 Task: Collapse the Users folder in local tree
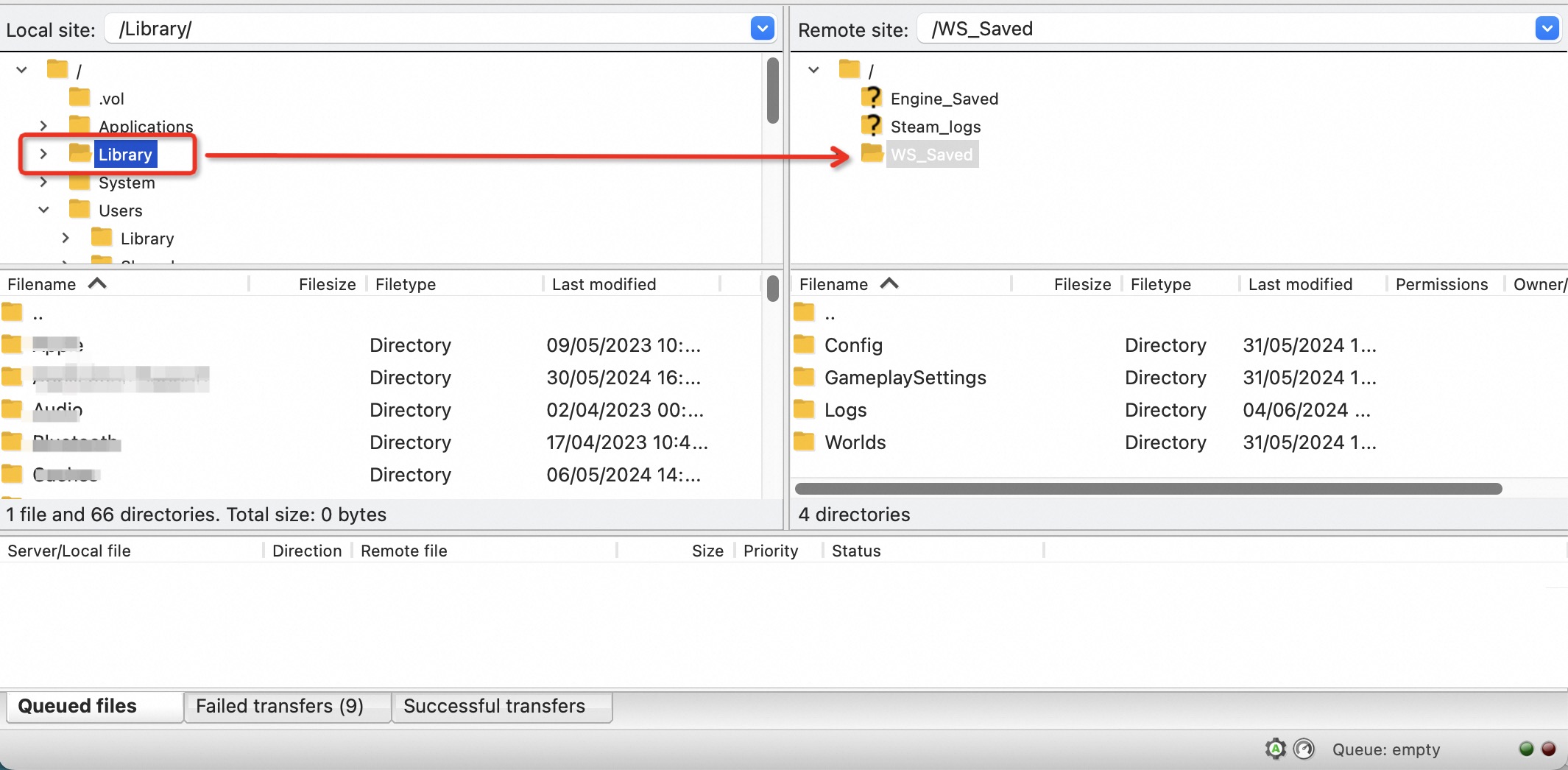coord(43,210)
